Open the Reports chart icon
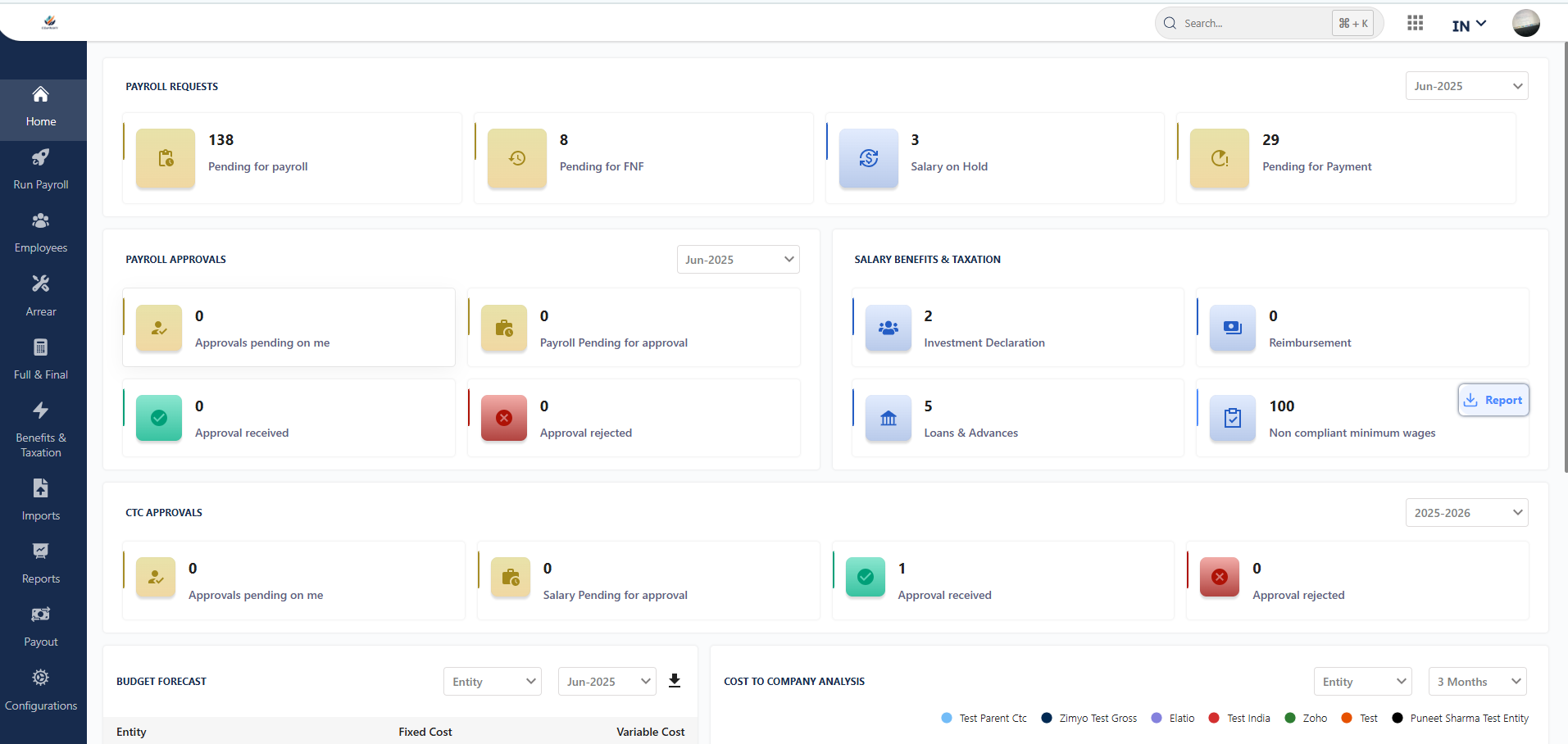1568x744 pixels. click(x=41, y=551)
